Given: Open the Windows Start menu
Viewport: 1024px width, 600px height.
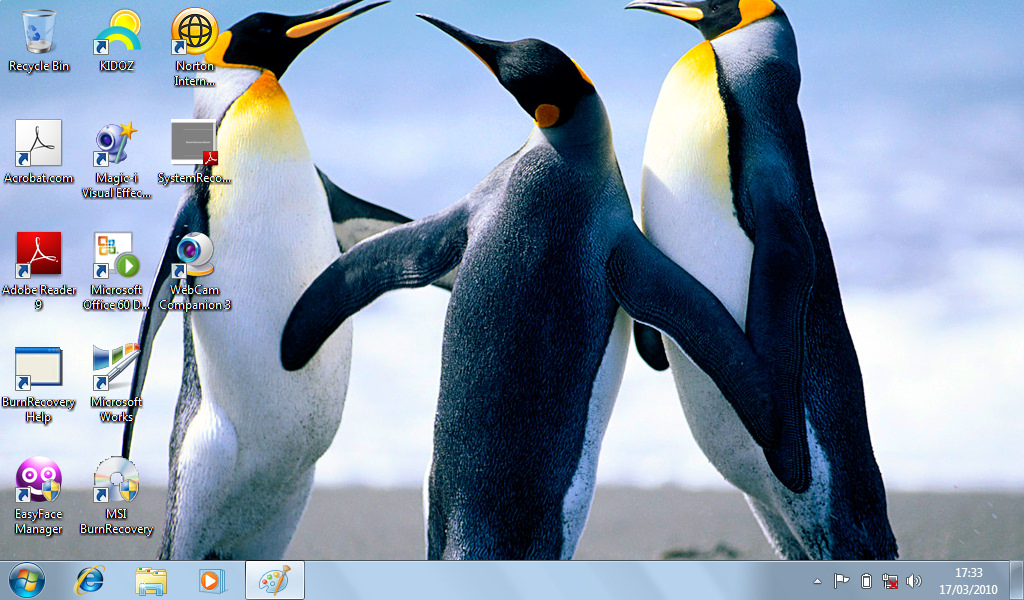Looking at the screenshot, I should [27, 580].
